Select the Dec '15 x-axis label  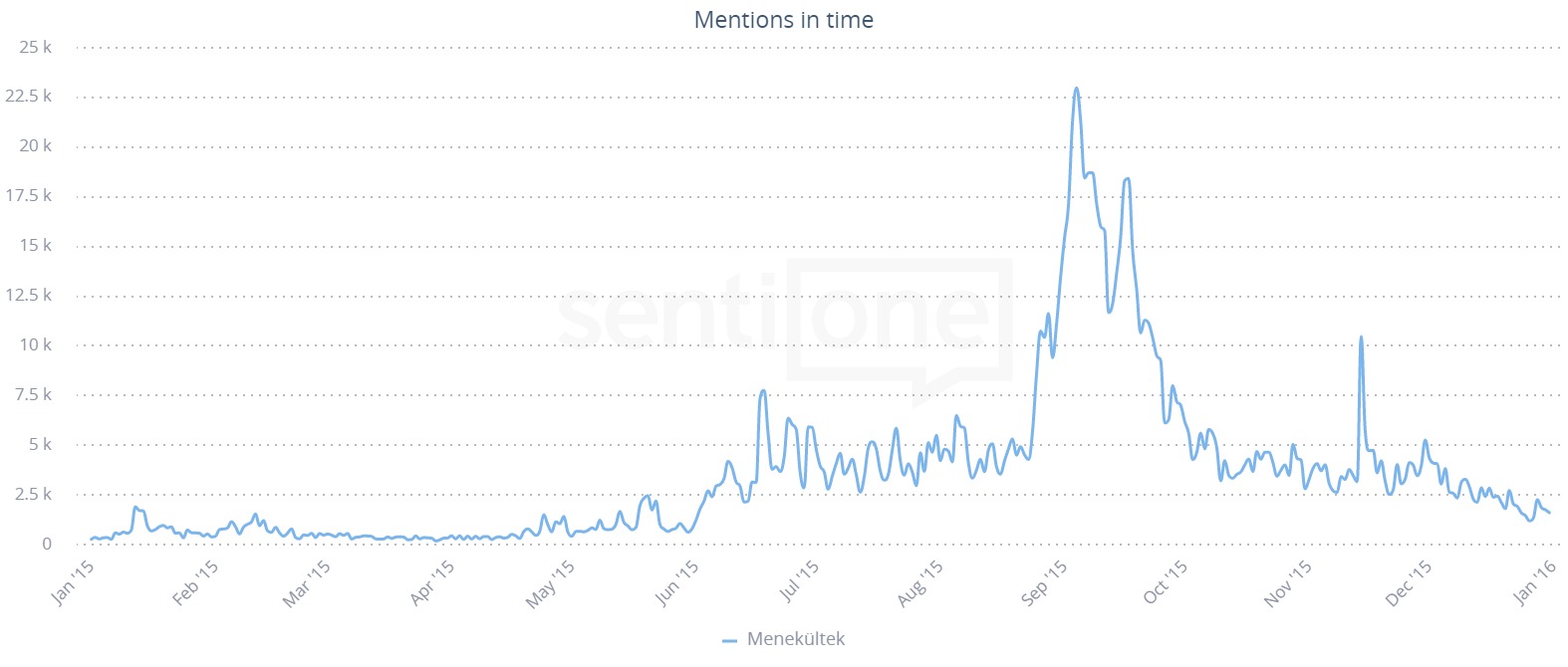(1409, 582)
